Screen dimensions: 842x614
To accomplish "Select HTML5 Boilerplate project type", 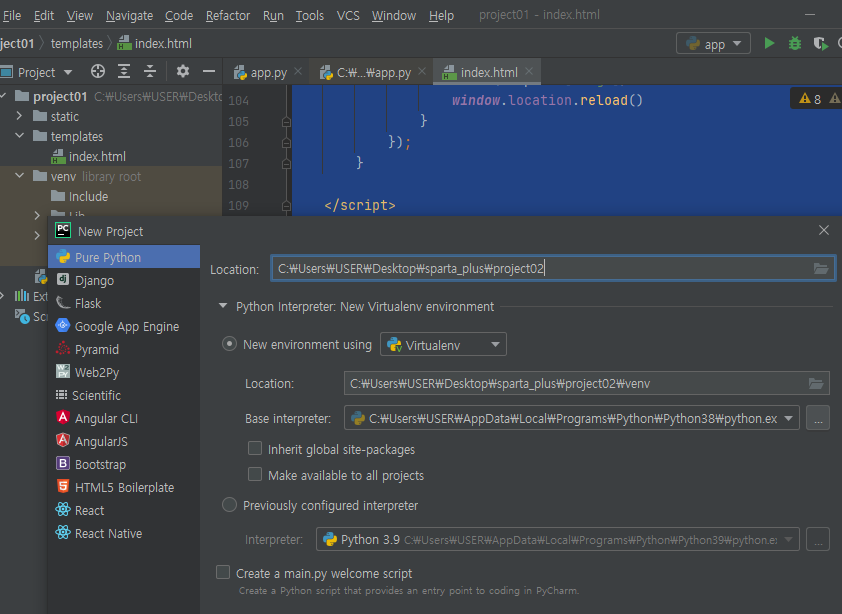I will tap(124, 488).
